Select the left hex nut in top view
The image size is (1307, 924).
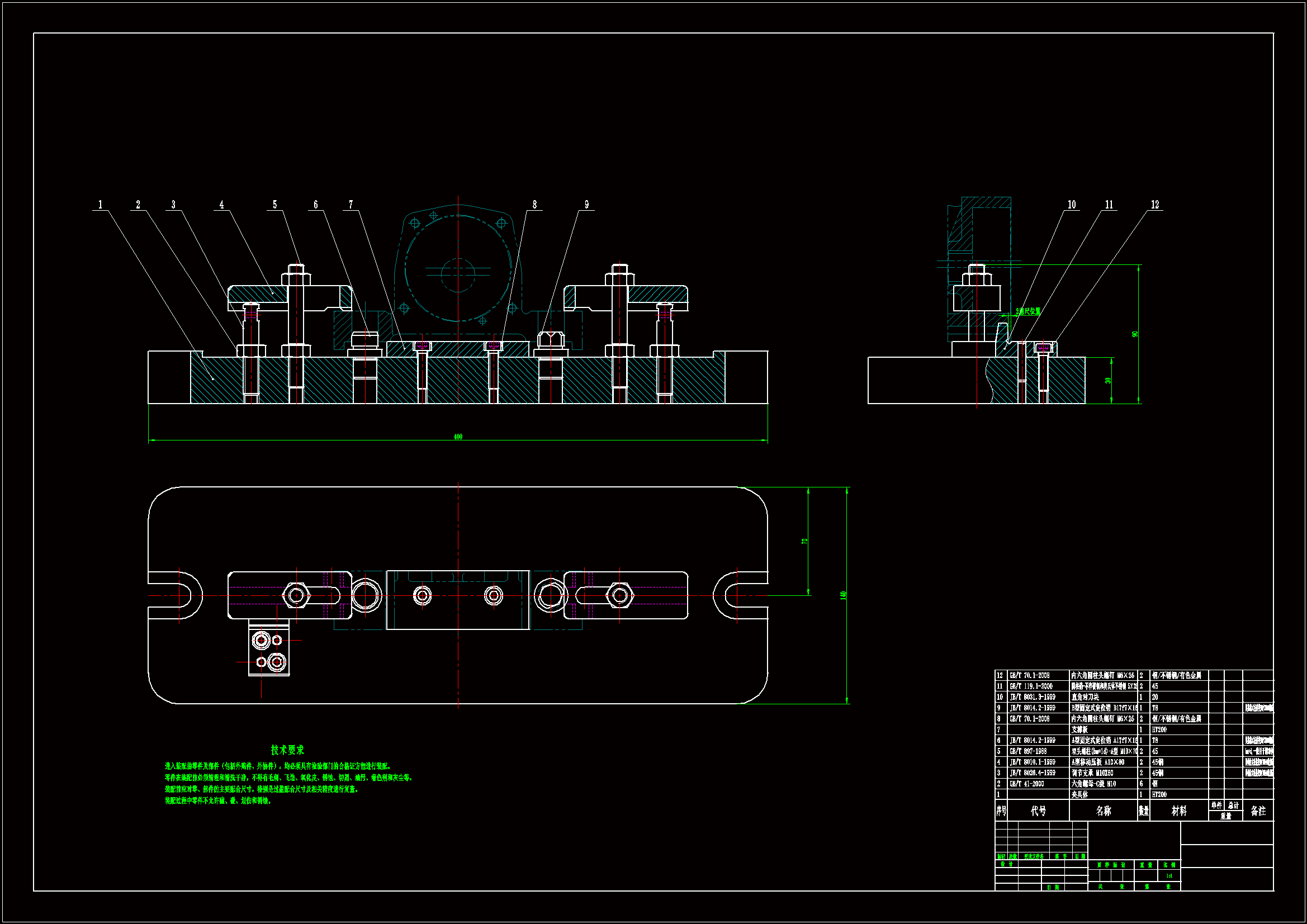point(296,595)
